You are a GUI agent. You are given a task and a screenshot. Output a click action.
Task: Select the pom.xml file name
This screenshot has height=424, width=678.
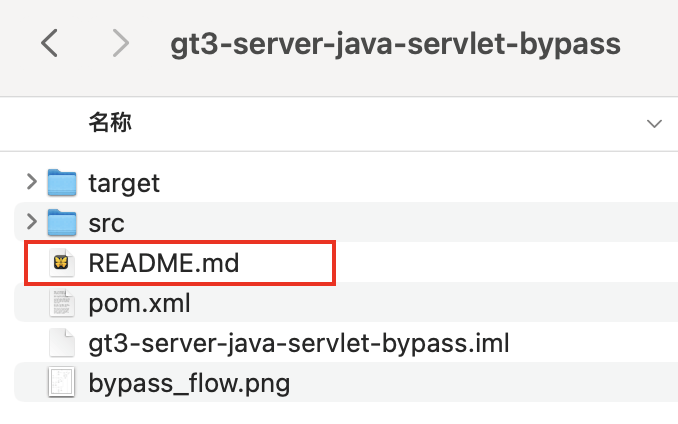[139, 302]
